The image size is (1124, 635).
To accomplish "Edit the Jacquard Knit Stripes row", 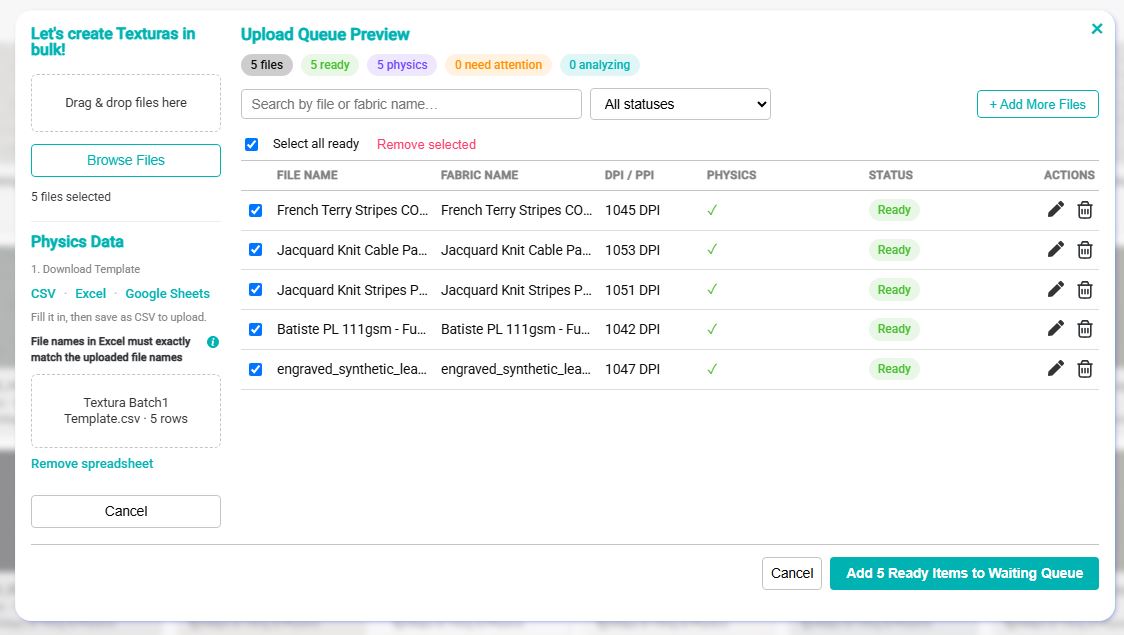I will pos(1055,290).
